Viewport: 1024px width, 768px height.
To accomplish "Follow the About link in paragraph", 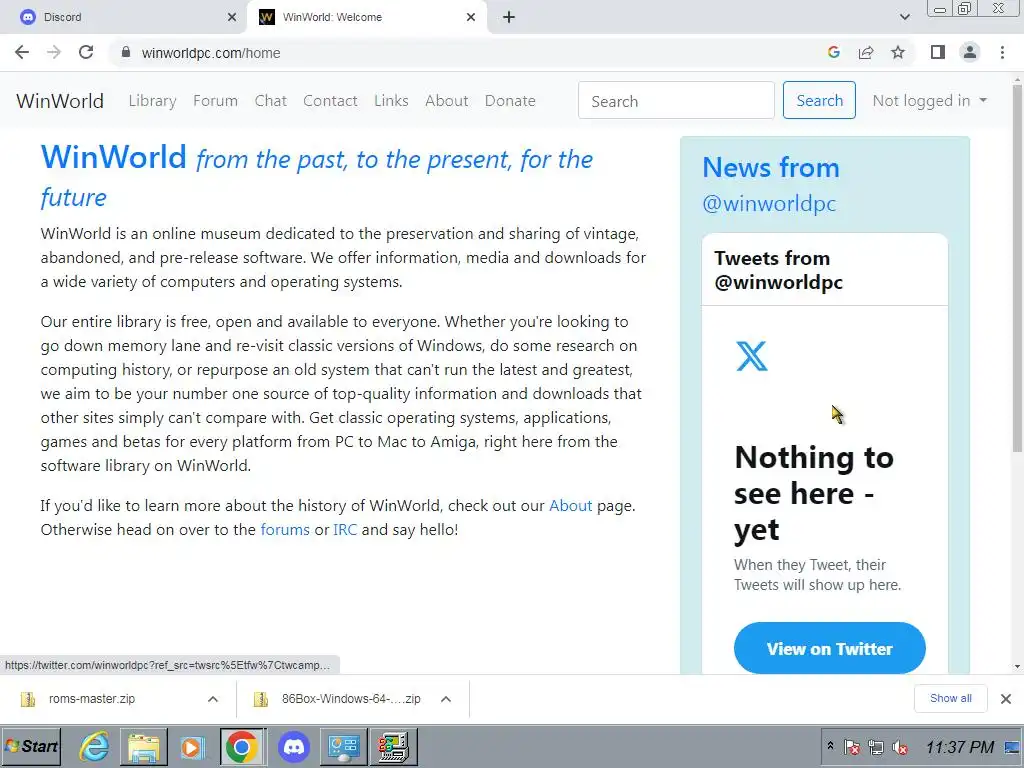I will click(570, 505).
